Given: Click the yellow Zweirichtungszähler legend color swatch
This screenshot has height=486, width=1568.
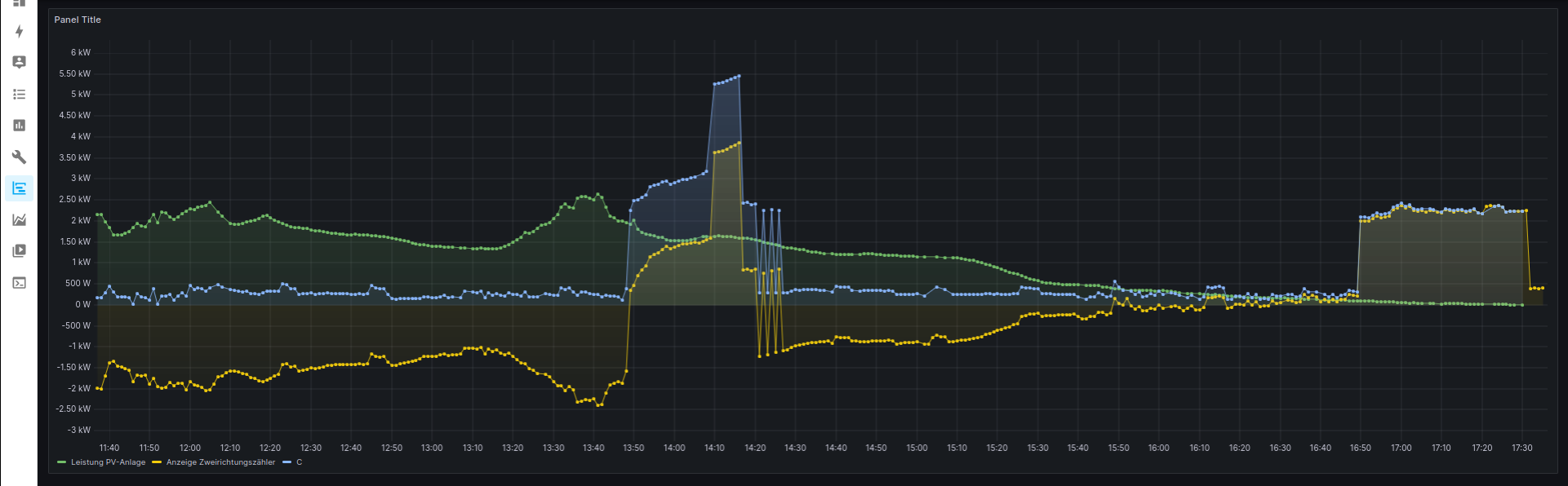Looking at the screenshot, I should click(157, 462).
